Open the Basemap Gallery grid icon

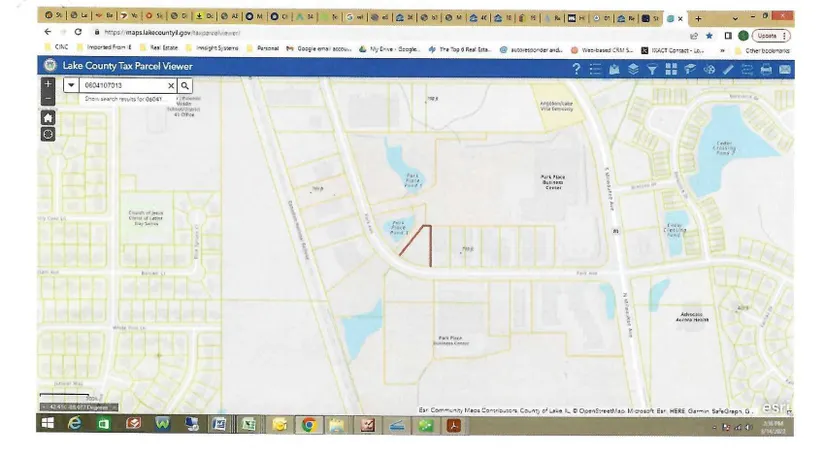click(671, 68)
